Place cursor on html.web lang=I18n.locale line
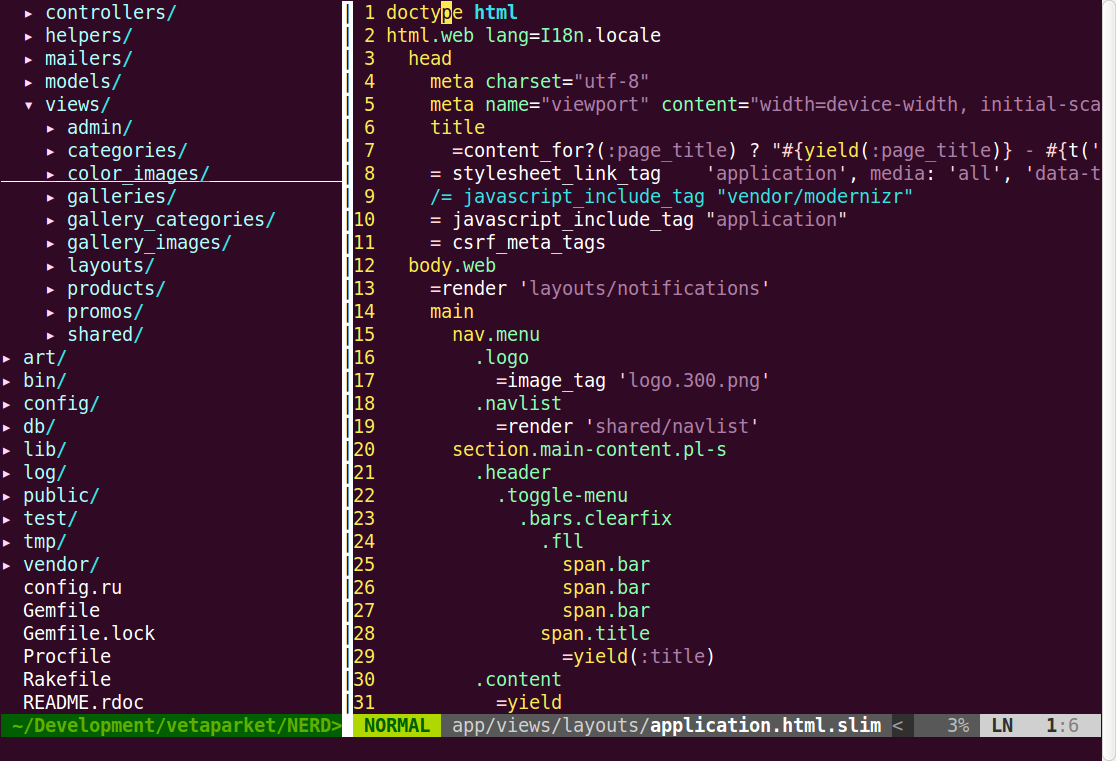 [x=523, y=35]
